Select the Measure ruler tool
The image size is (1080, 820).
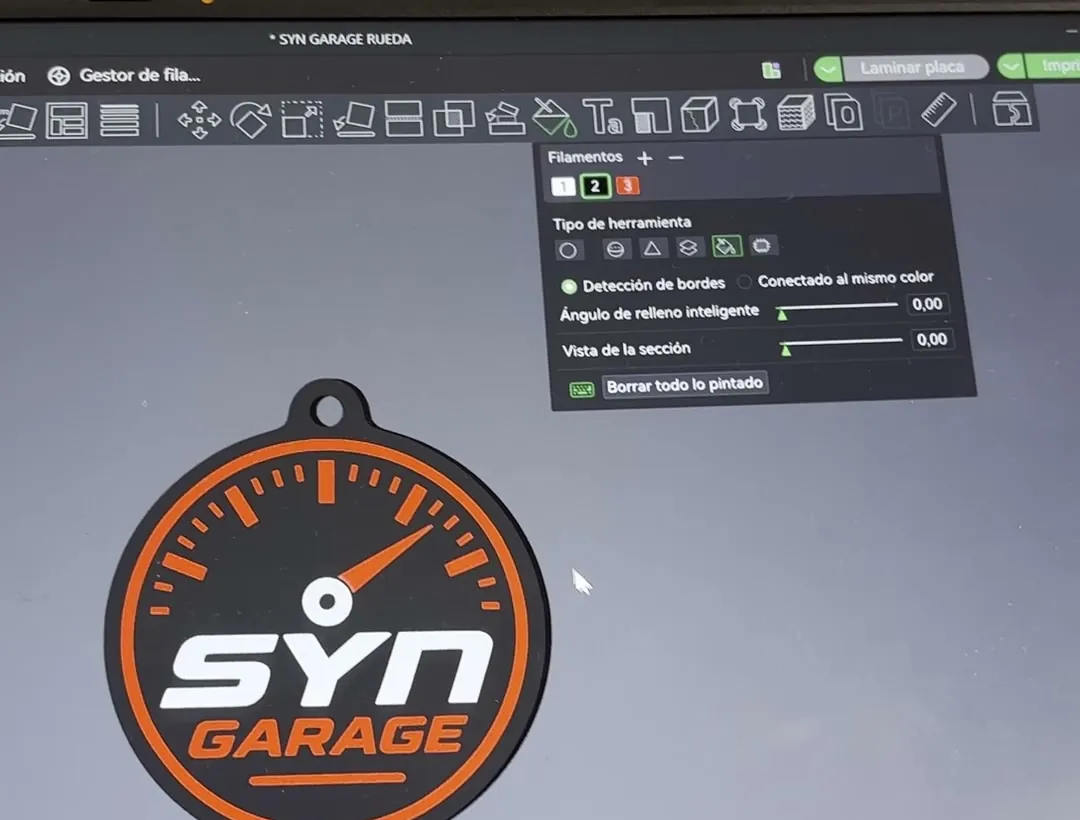[938, 109]
